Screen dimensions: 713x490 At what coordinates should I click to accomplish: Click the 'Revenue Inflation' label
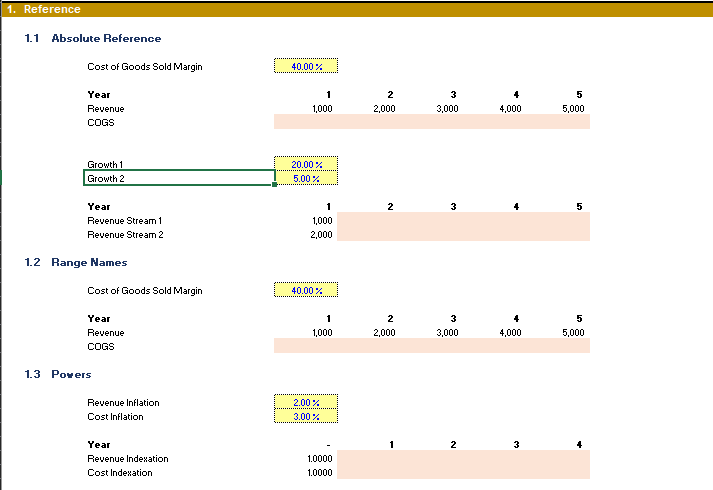coord(123,402)
